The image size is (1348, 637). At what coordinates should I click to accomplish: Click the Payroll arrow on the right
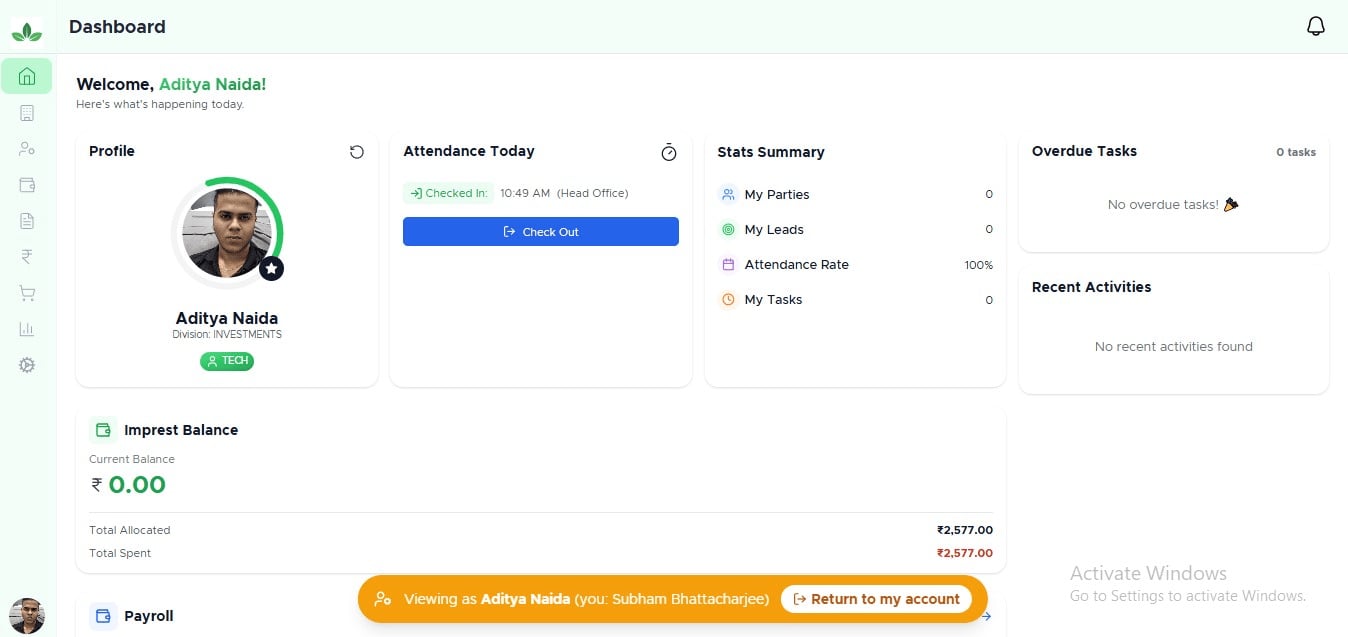point(986,616)
